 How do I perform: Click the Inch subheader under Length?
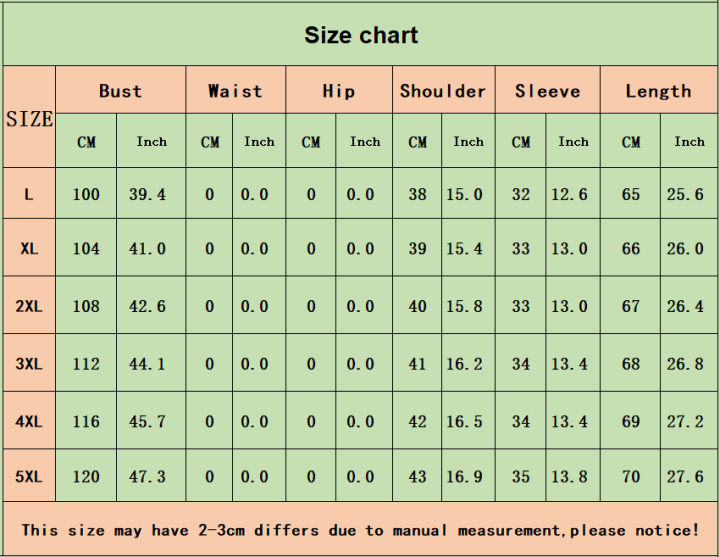click(x=689, y=141)
